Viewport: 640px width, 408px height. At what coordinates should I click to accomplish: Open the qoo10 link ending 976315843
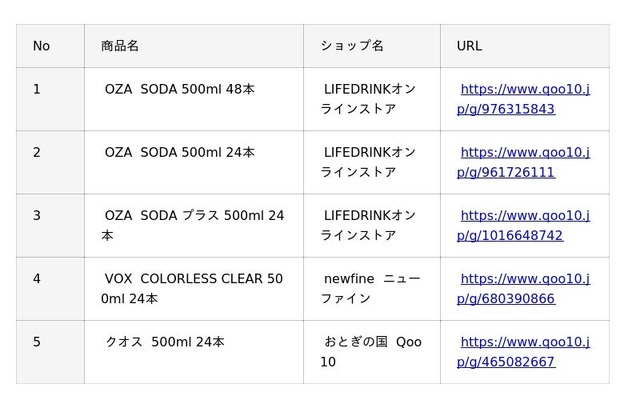point(524,99)
